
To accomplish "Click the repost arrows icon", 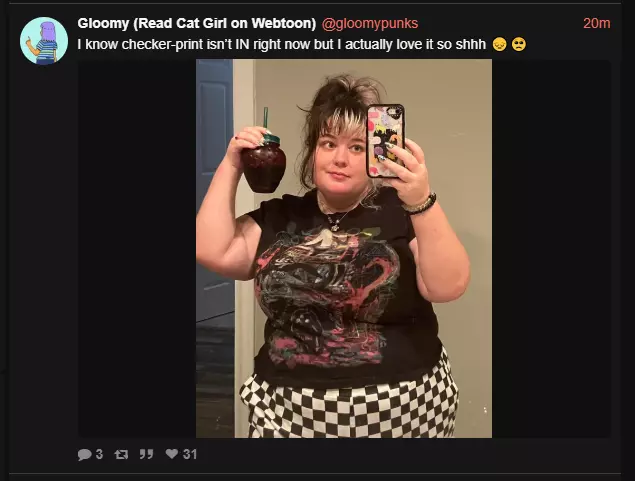I will [121, 454].
